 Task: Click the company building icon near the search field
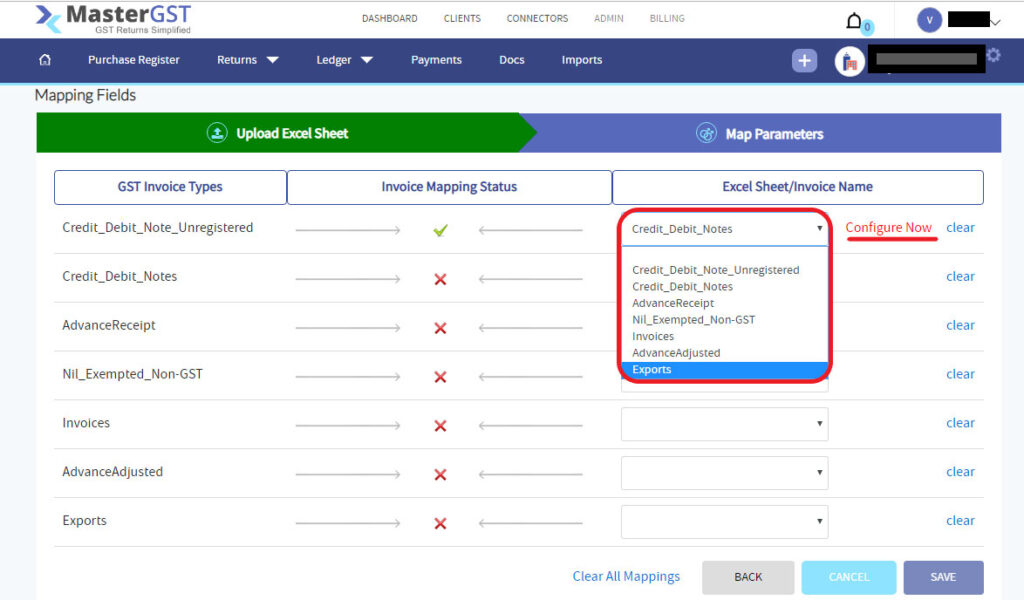point(849,61)
